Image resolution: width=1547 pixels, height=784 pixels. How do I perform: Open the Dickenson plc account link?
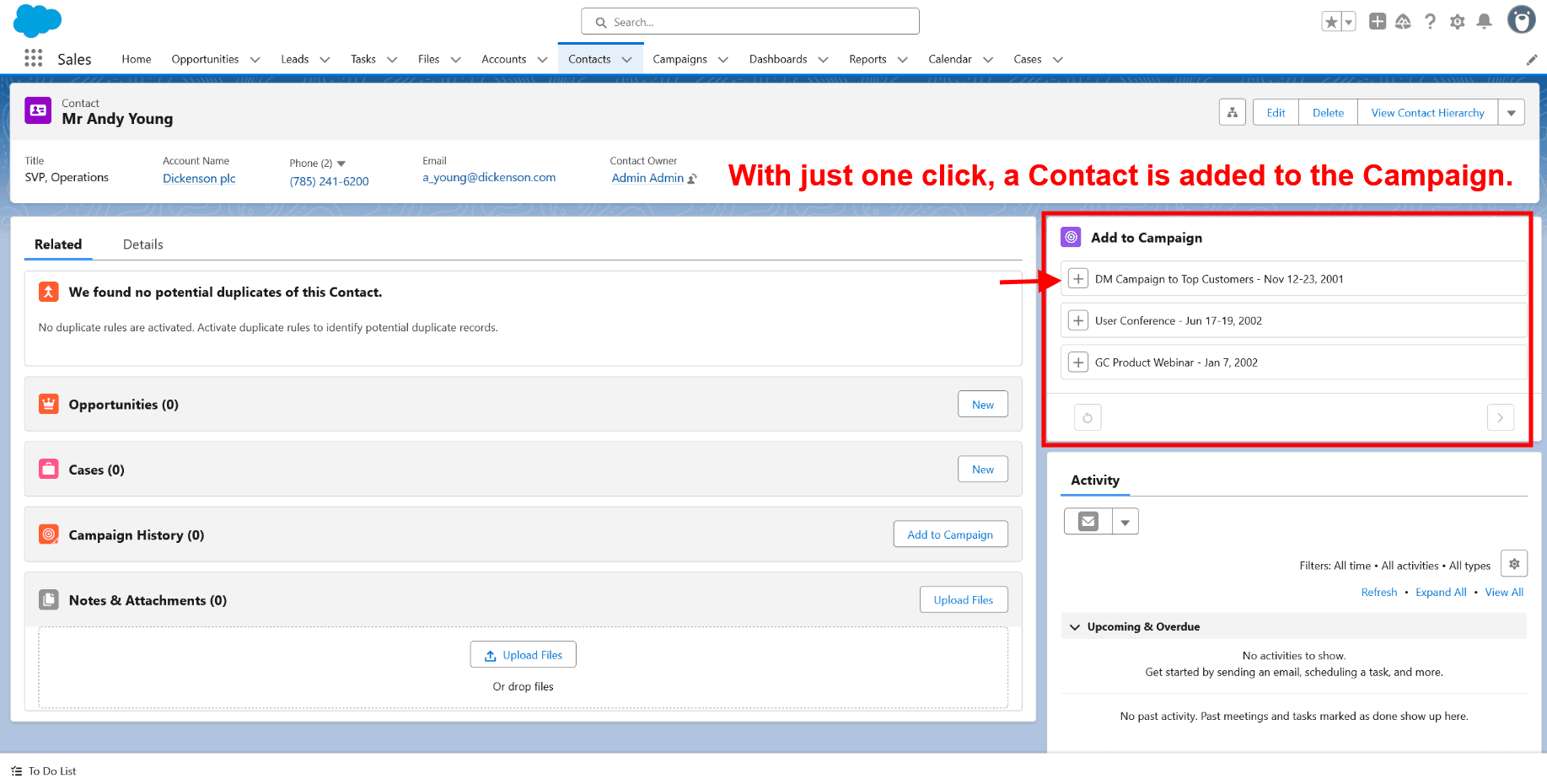point(199,179)
